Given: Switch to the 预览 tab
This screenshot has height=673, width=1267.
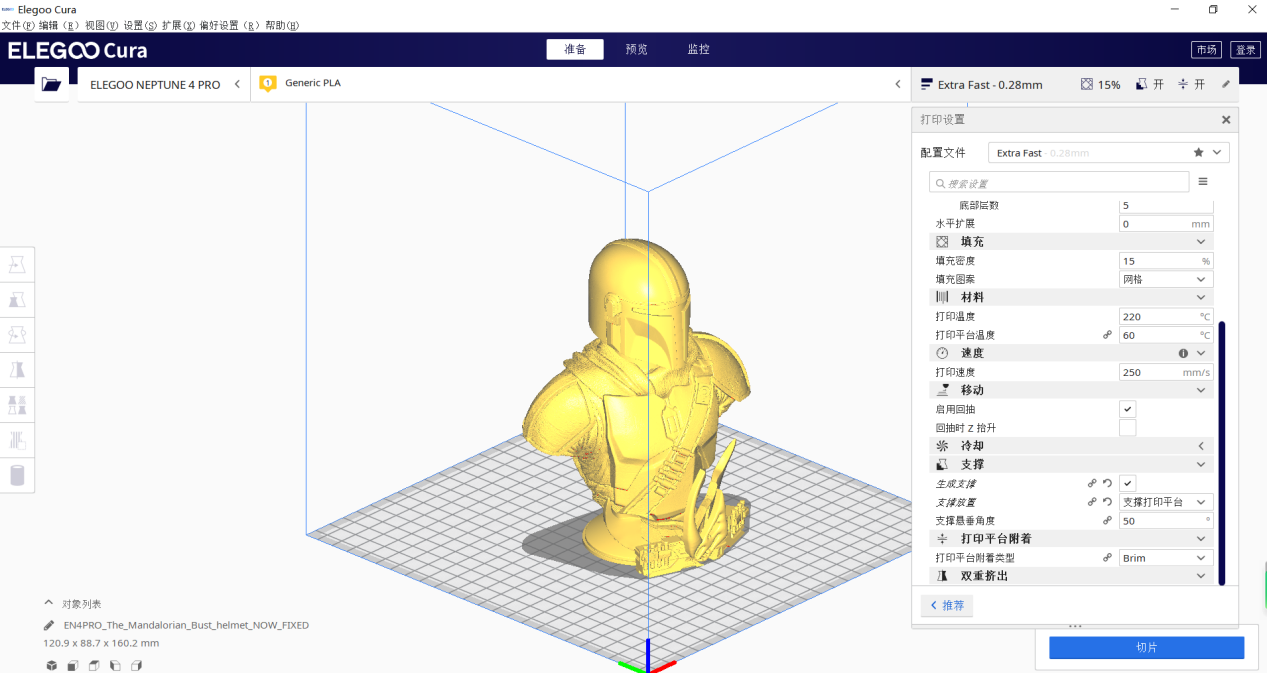Looking at the screenshot, I should click(x=636, y=49).
